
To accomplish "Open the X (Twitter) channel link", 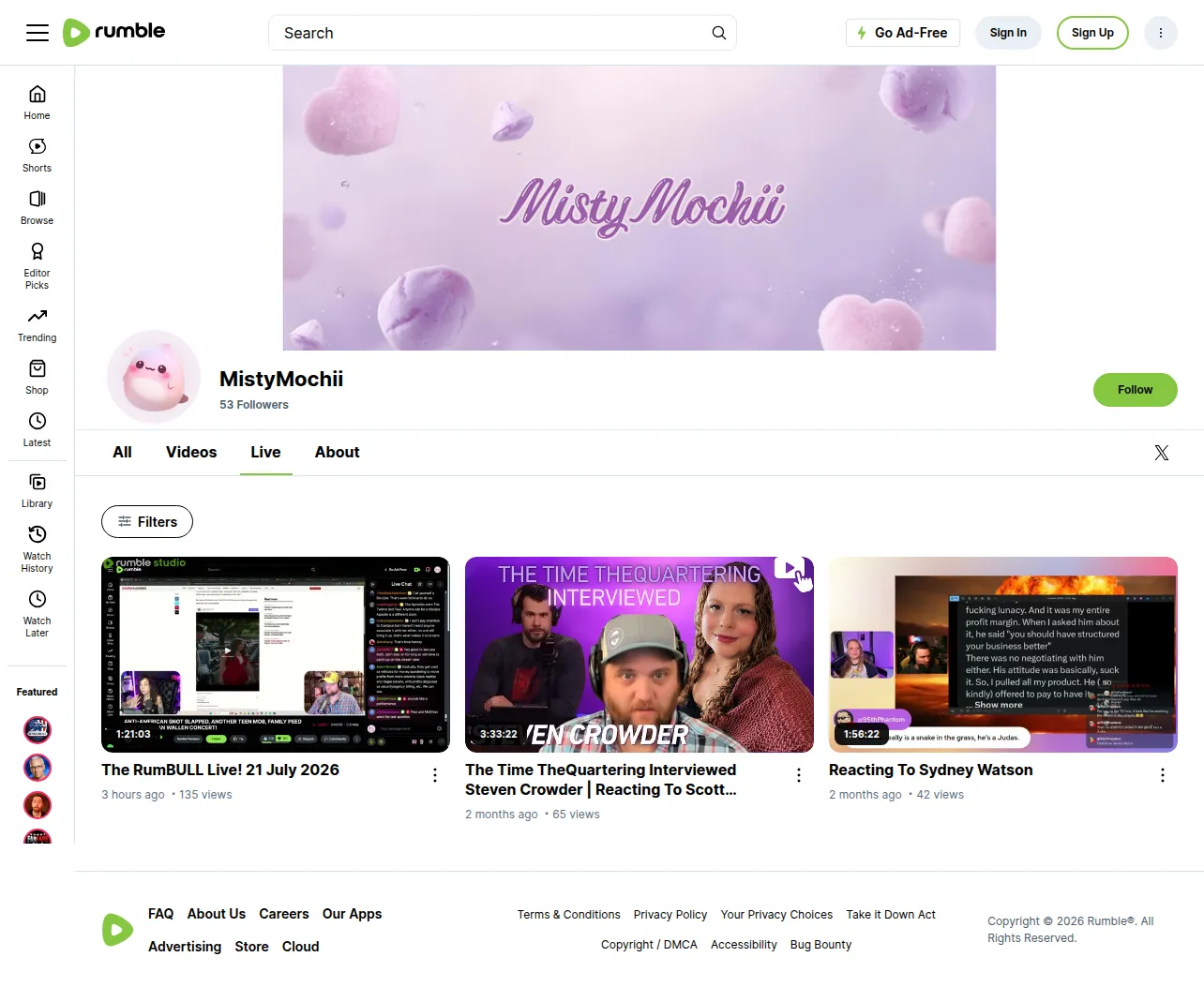I will point(1162,453).
